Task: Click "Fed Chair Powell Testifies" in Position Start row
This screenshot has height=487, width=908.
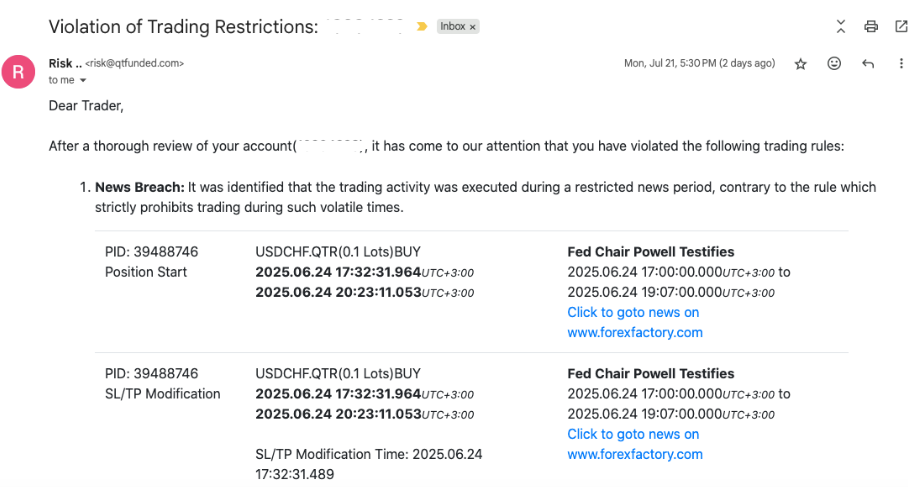Action: 650,252
